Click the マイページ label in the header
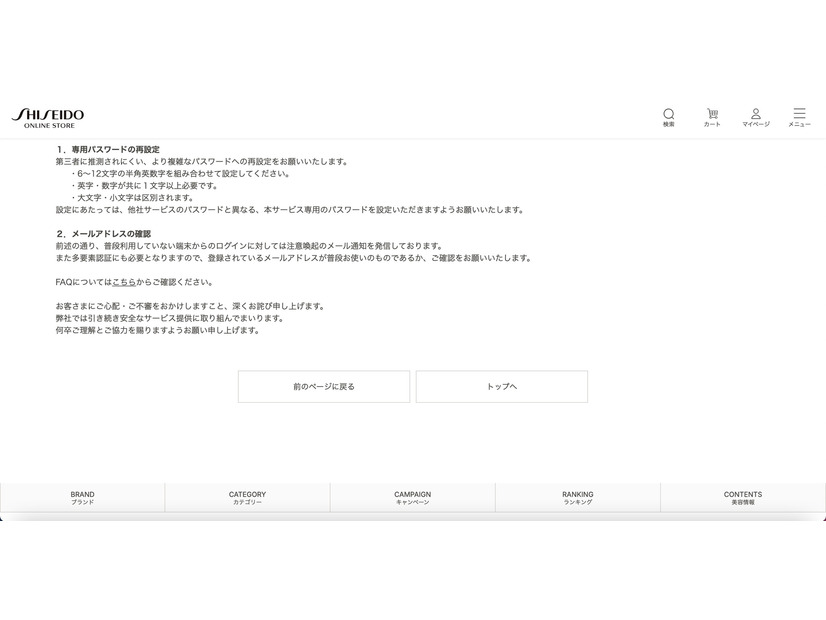 (x=757, y=124)
